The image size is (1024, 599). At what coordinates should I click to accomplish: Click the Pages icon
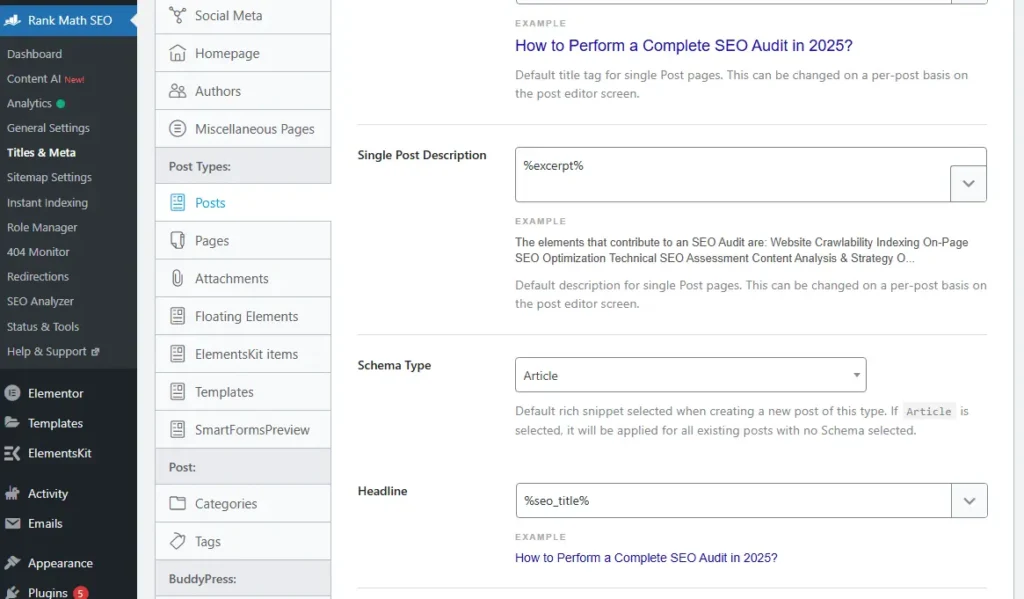point(178,240)
